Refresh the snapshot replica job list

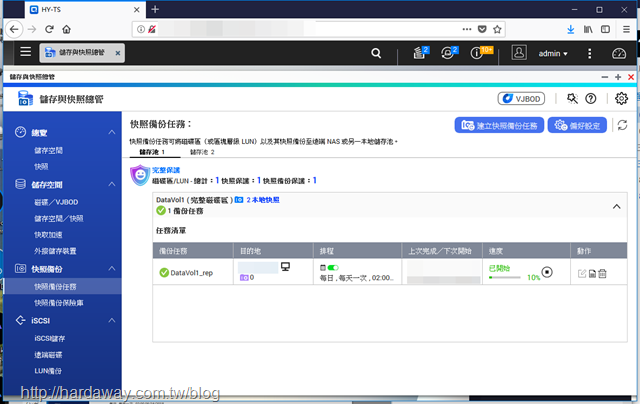click(x=622, y=125)
